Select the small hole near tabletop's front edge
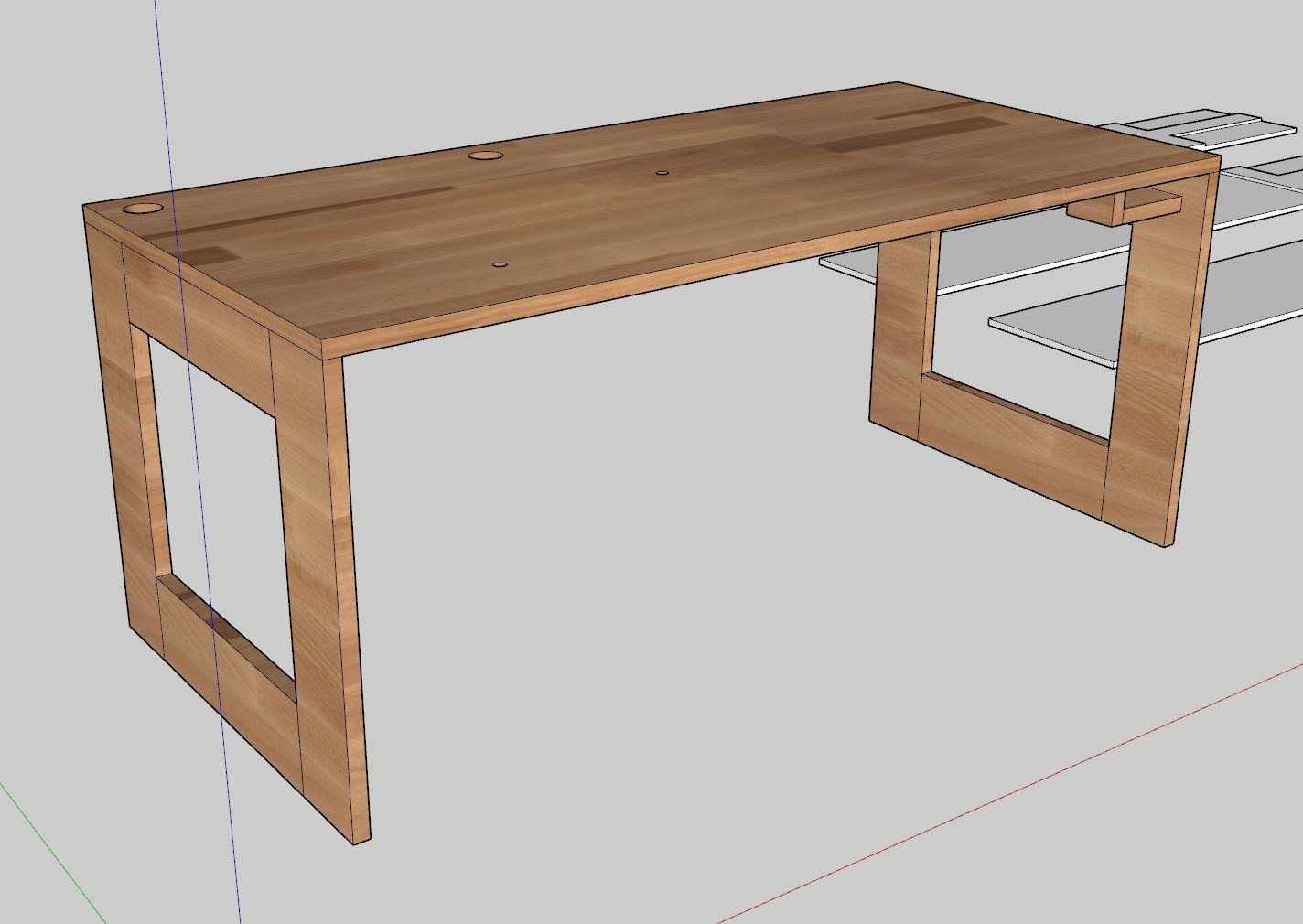Screen dimensions: 1303x924 click(x=500, y=265)
